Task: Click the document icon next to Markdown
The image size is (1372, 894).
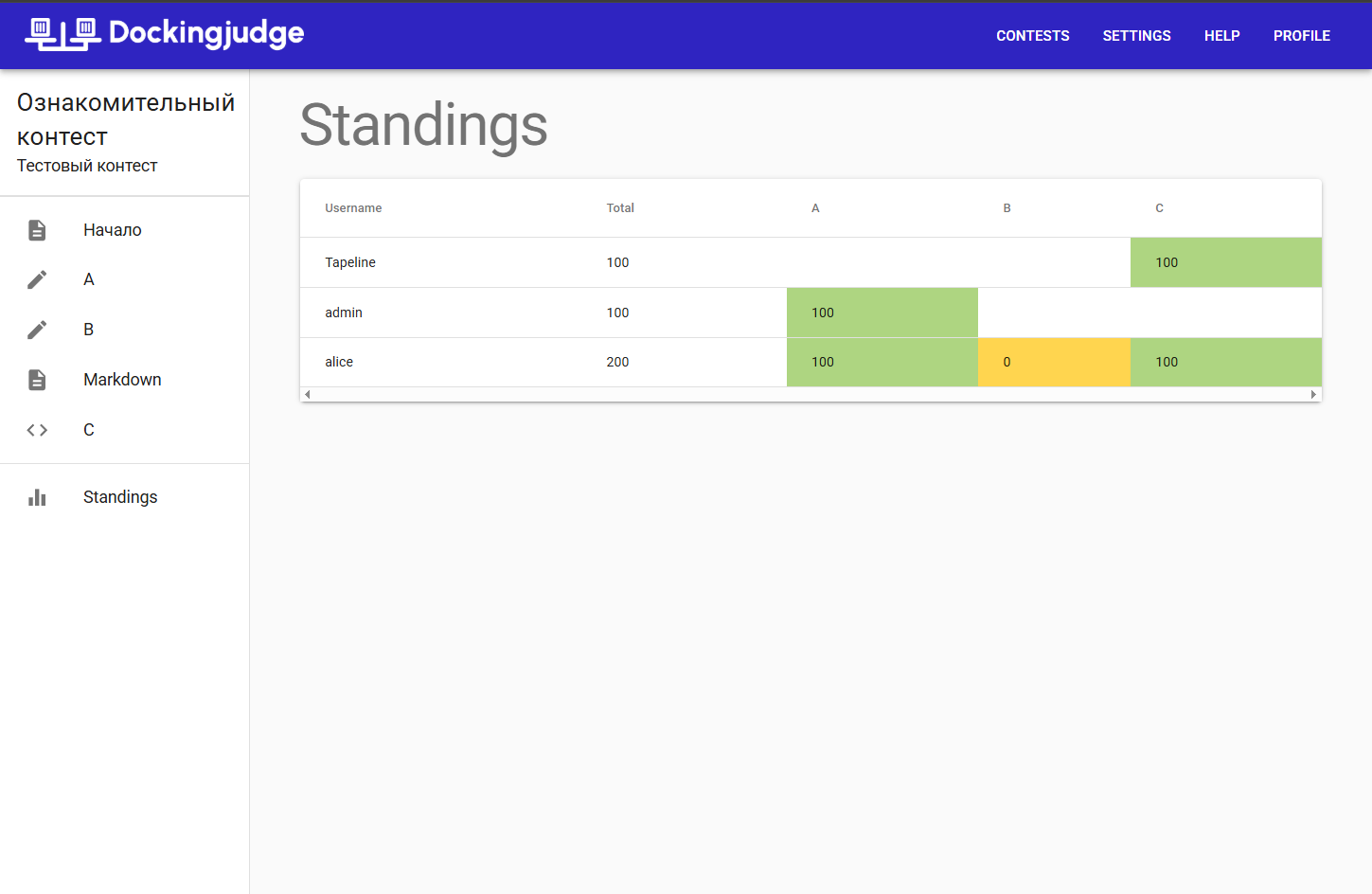Action: point(37,380)
